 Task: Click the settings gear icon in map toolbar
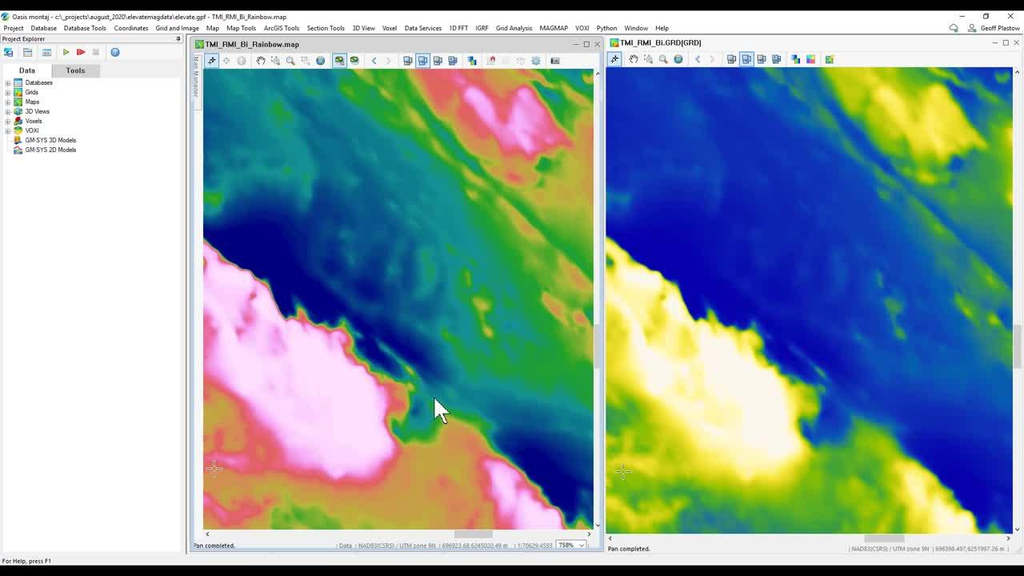tap(536, 61)
